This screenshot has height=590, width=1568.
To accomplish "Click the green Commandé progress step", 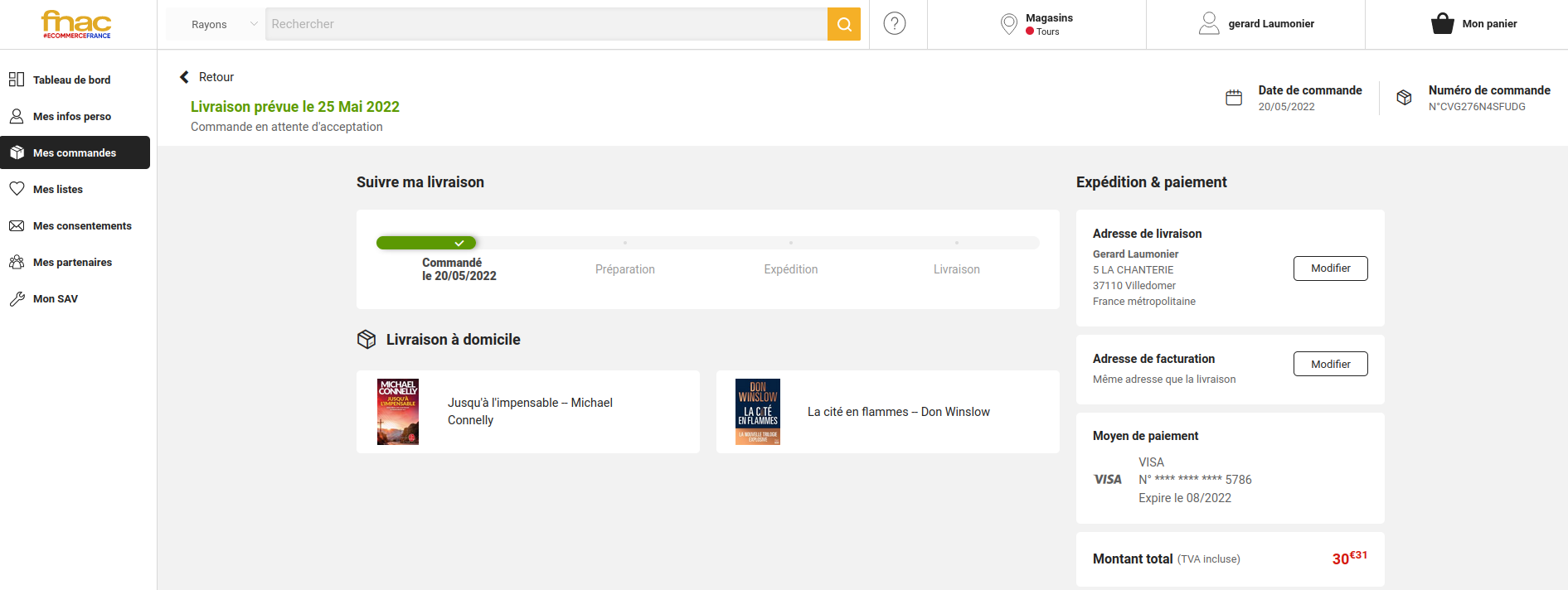I will [426, 243].
